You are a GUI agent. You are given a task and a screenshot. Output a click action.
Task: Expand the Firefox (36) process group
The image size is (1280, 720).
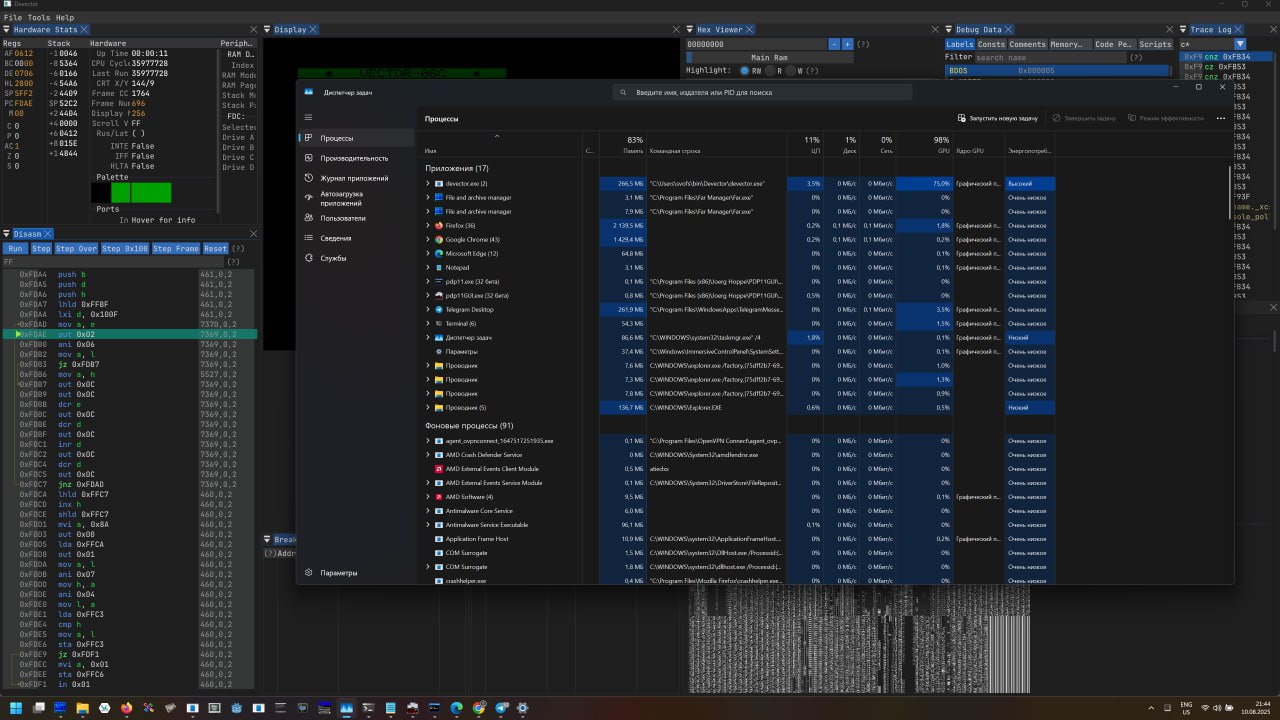428,226
